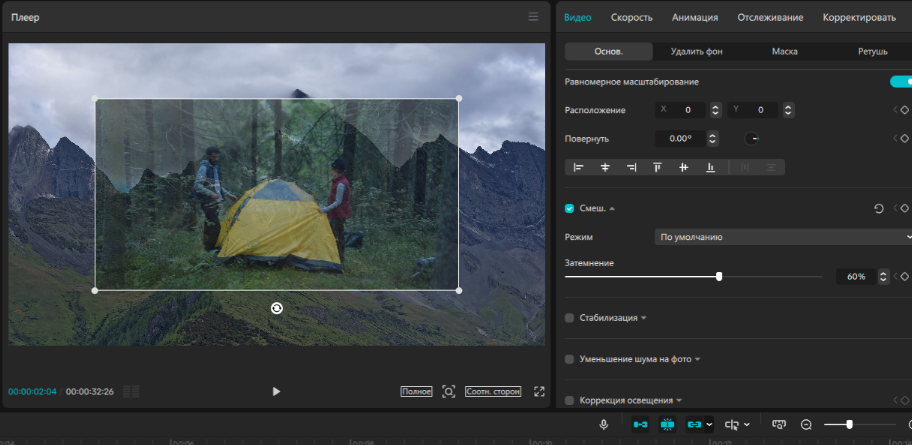912x445 pixels.
Task: Open the Режим dropdown По умолчанию
Action: tap(783, 237)
